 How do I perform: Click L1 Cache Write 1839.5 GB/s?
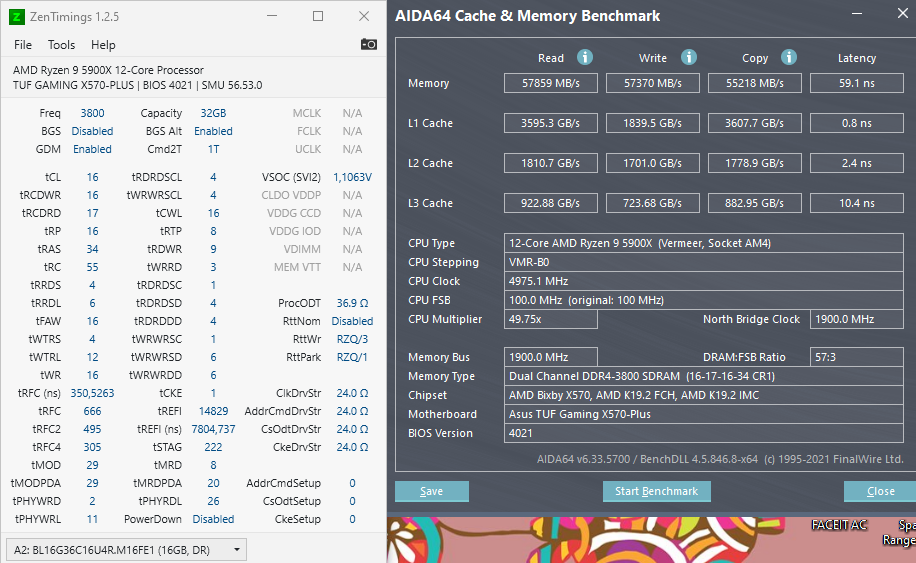coord(653,123)
